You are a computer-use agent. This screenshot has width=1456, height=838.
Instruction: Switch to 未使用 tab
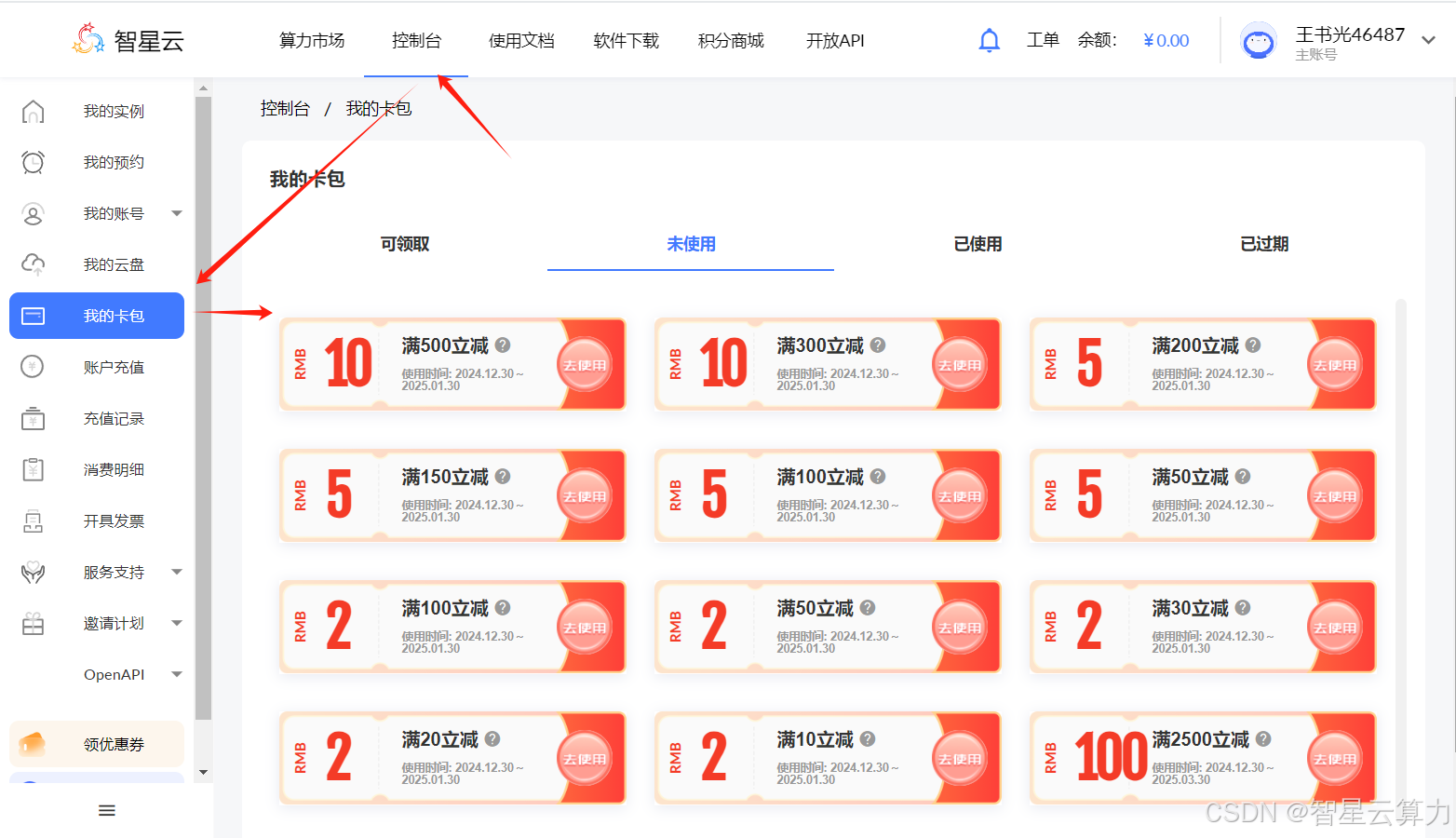[691, 244]
